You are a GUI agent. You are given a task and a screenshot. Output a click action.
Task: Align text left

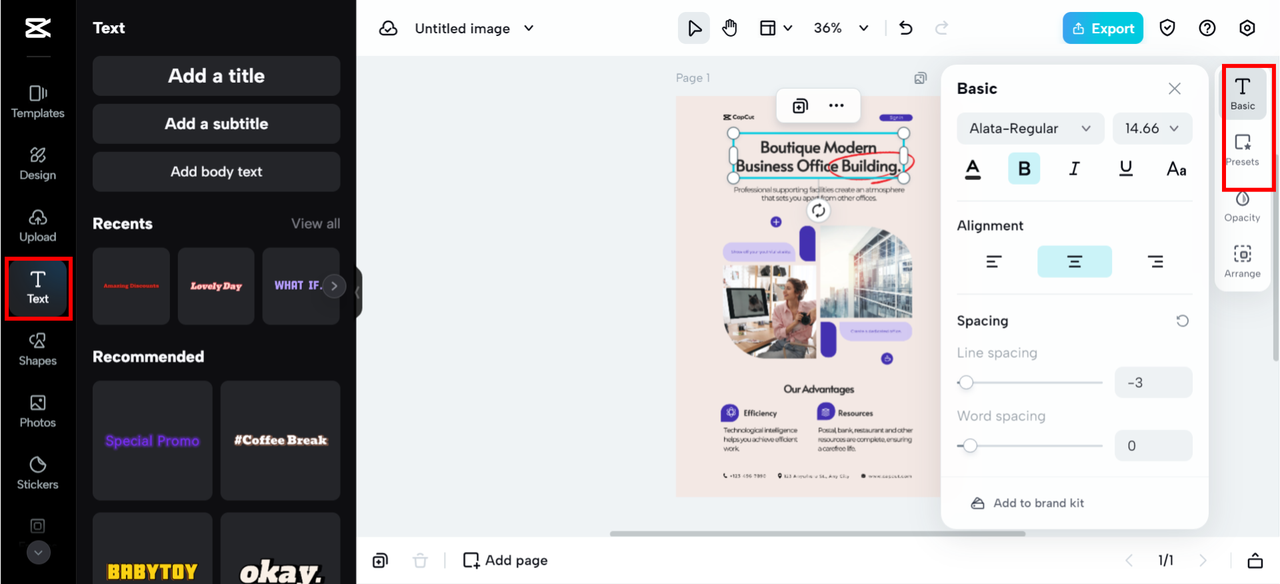(994, 262)
